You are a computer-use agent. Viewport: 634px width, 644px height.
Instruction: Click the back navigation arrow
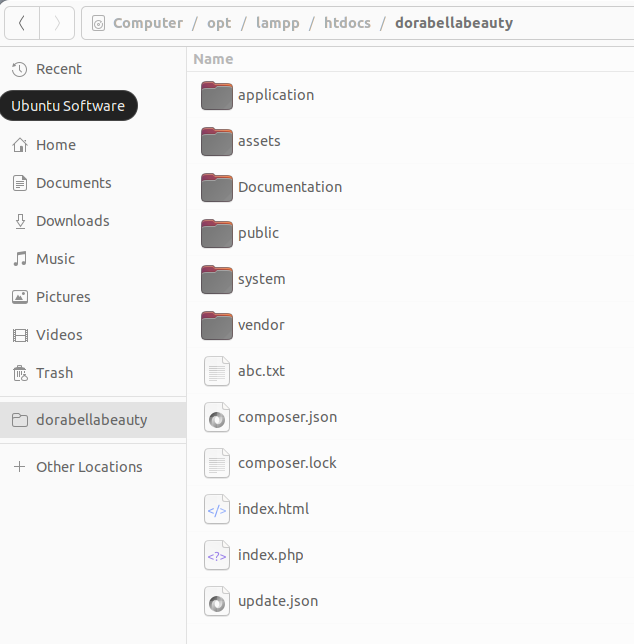pos(22,22)
